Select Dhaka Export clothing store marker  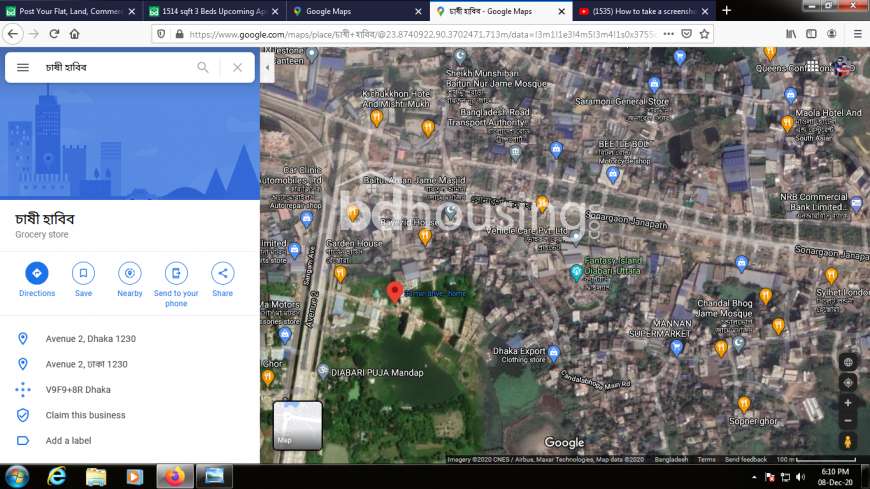[553, 352]
